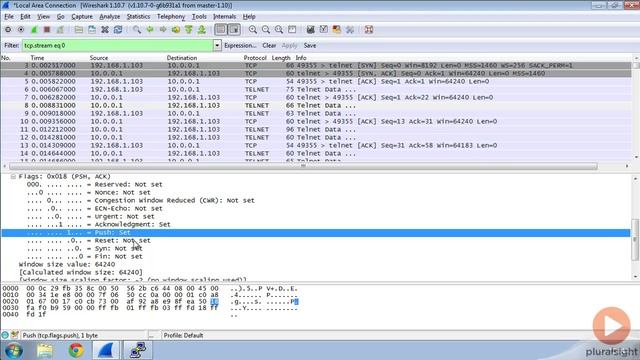The height and width of the screenshot is (360, 640).
Task: Toggle packet list colorizing
Action: (221, 29)
